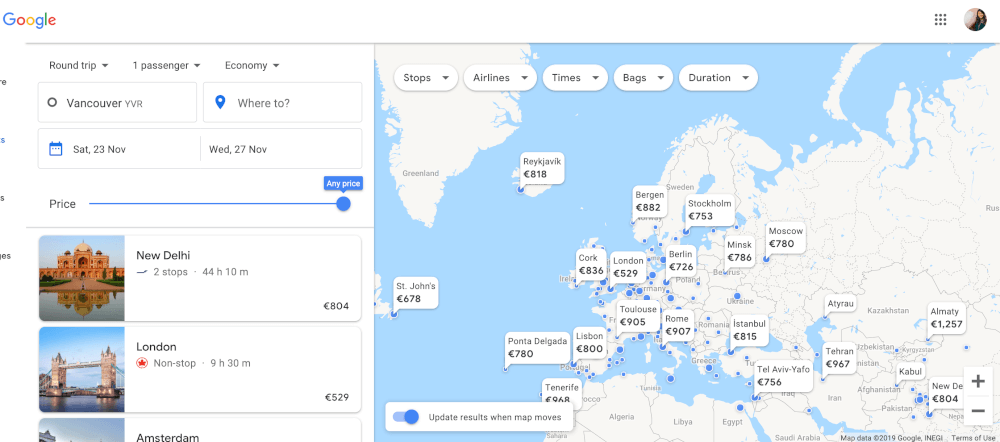The height and width of the screenshot is (442, 1000).
Task: Select the Toulouse €905 map marker
Action: click(x=638, y=316)
